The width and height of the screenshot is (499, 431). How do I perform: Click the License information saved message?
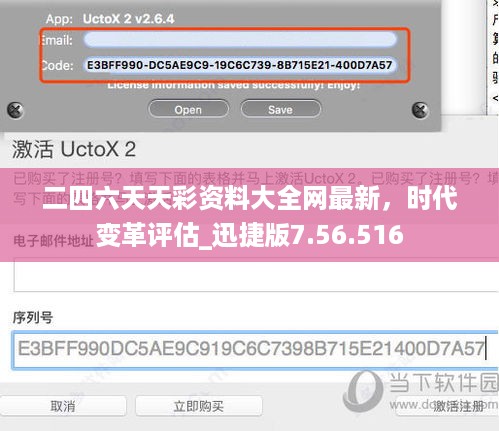pyautogui.click(x=233, y=85)
